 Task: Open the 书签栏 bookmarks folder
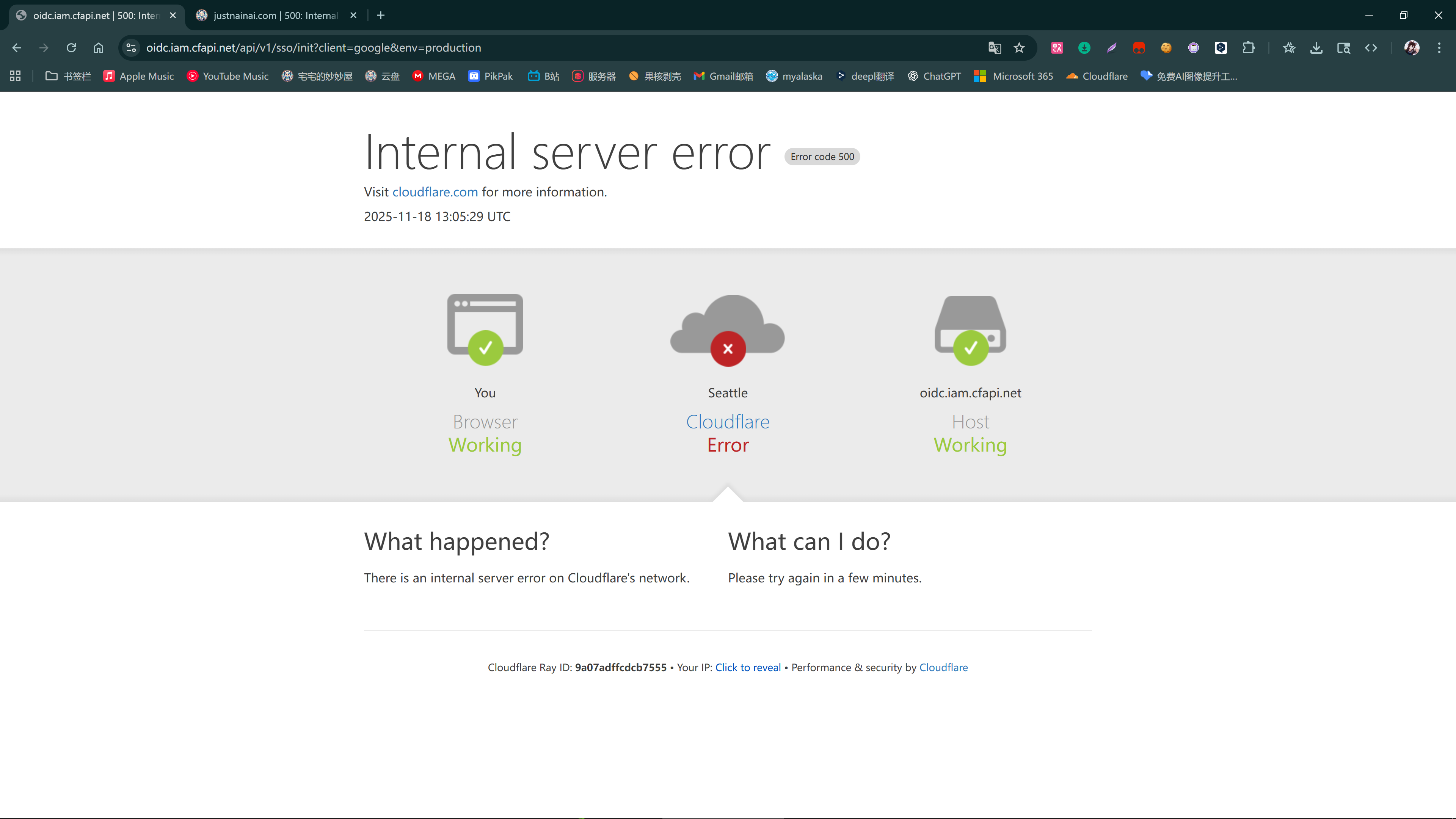(x=68, y=76)
